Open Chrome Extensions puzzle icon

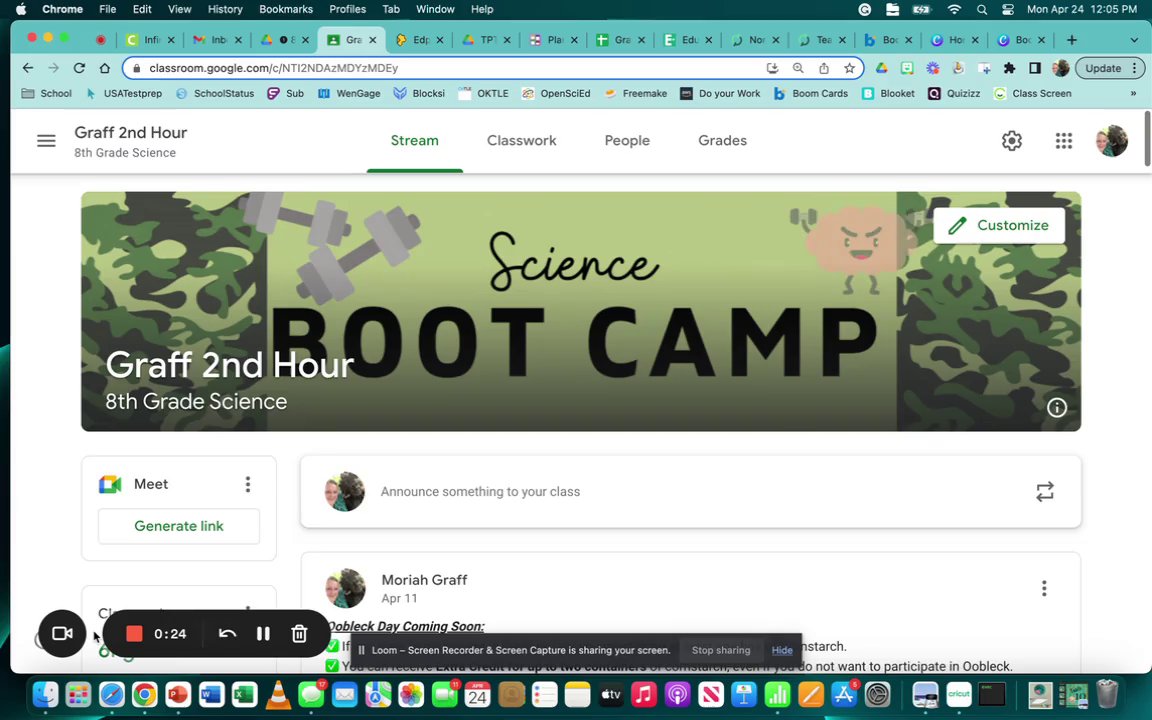click(x=1009, y=68)
